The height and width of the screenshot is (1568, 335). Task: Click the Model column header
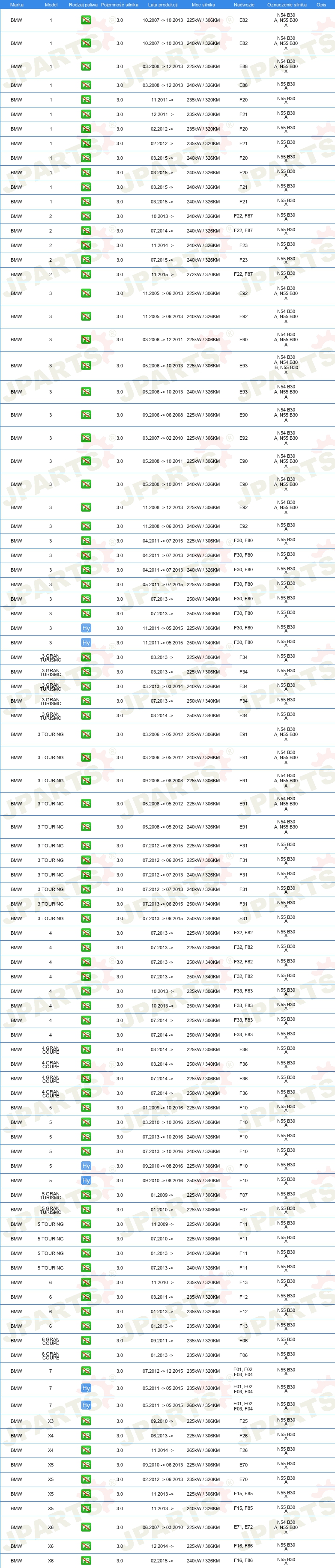coord(51,4)
